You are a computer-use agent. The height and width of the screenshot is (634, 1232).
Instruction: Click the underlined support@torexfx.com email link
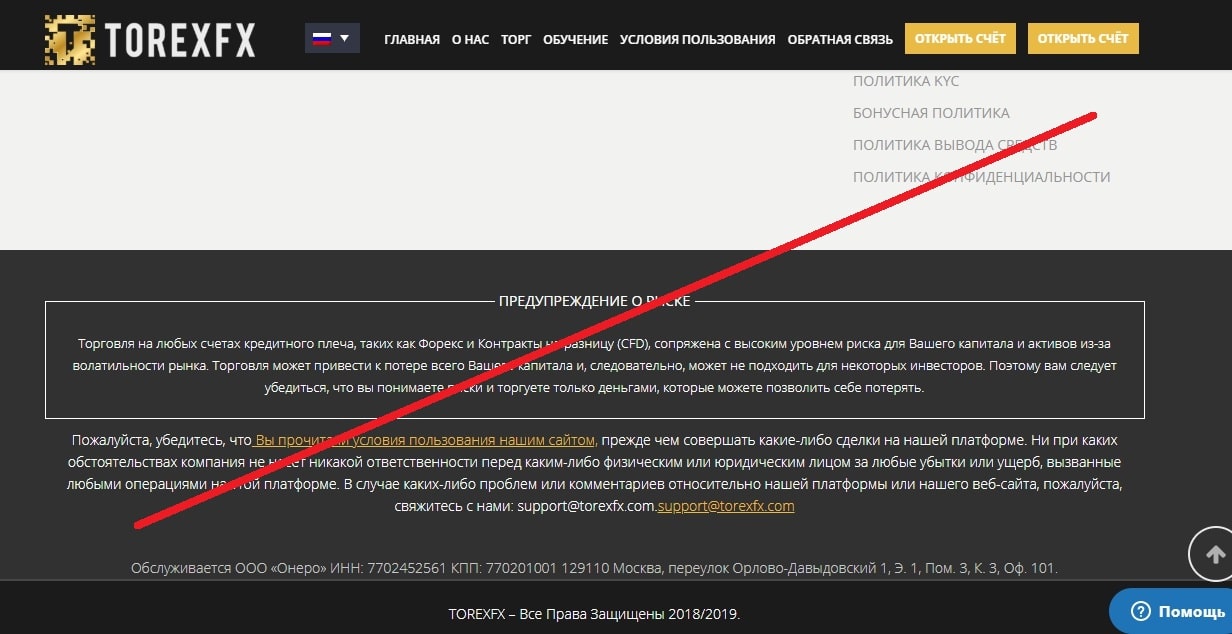tap(726, 506)
